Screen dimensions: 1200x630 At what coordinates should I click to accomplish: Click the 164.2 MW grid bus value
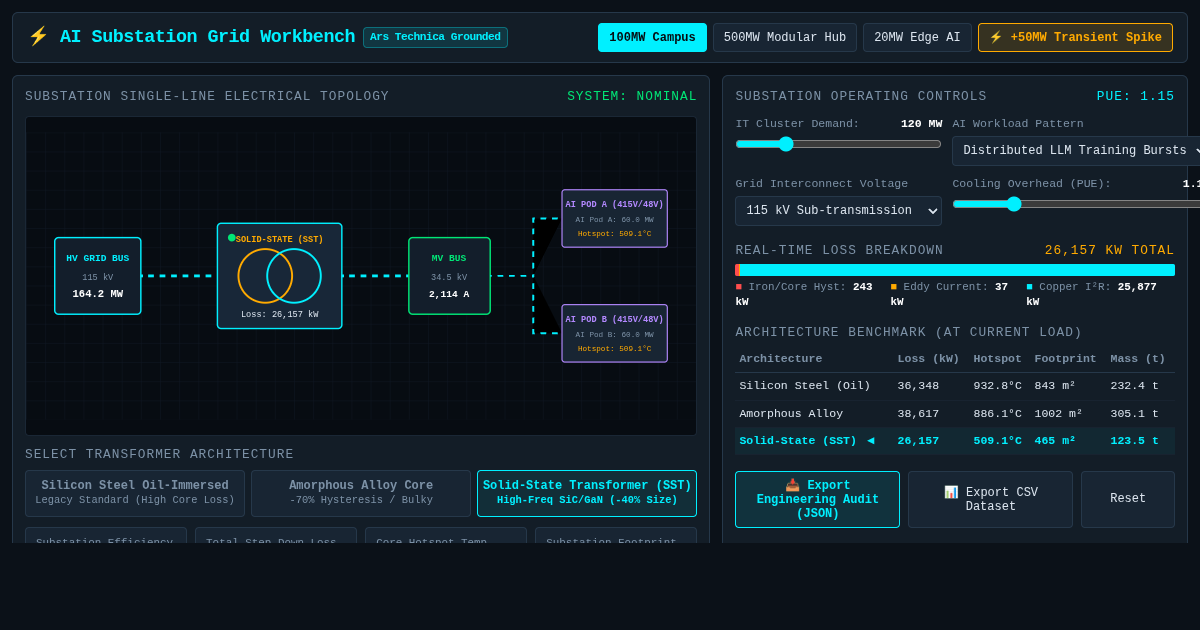pos(98,295)
